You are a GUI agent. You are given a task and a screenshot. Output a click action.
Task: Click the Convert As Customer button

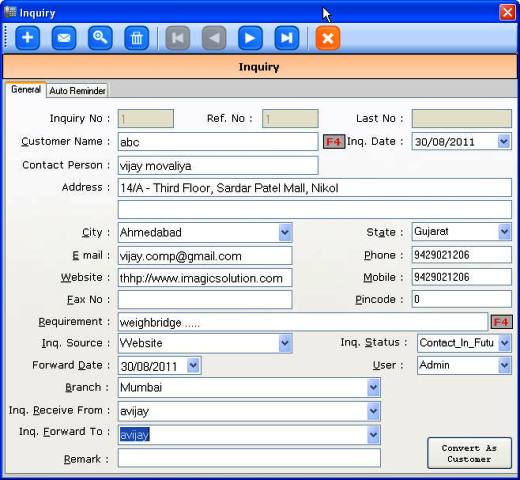(469, 453)
